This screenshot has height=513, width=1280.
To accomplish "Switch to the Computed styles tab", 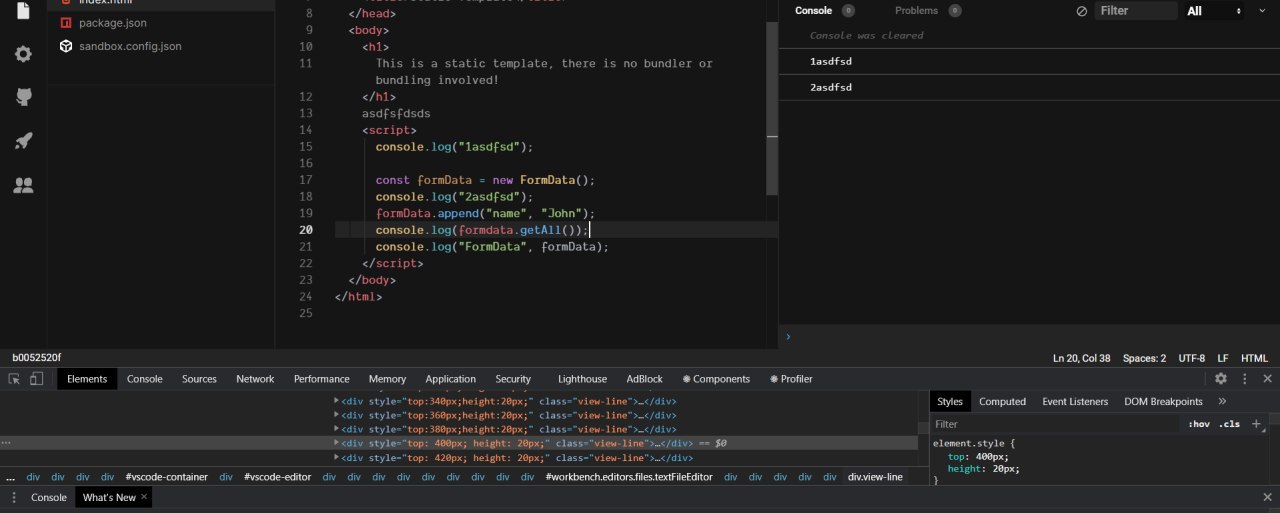I will [x=1002, y=401].
